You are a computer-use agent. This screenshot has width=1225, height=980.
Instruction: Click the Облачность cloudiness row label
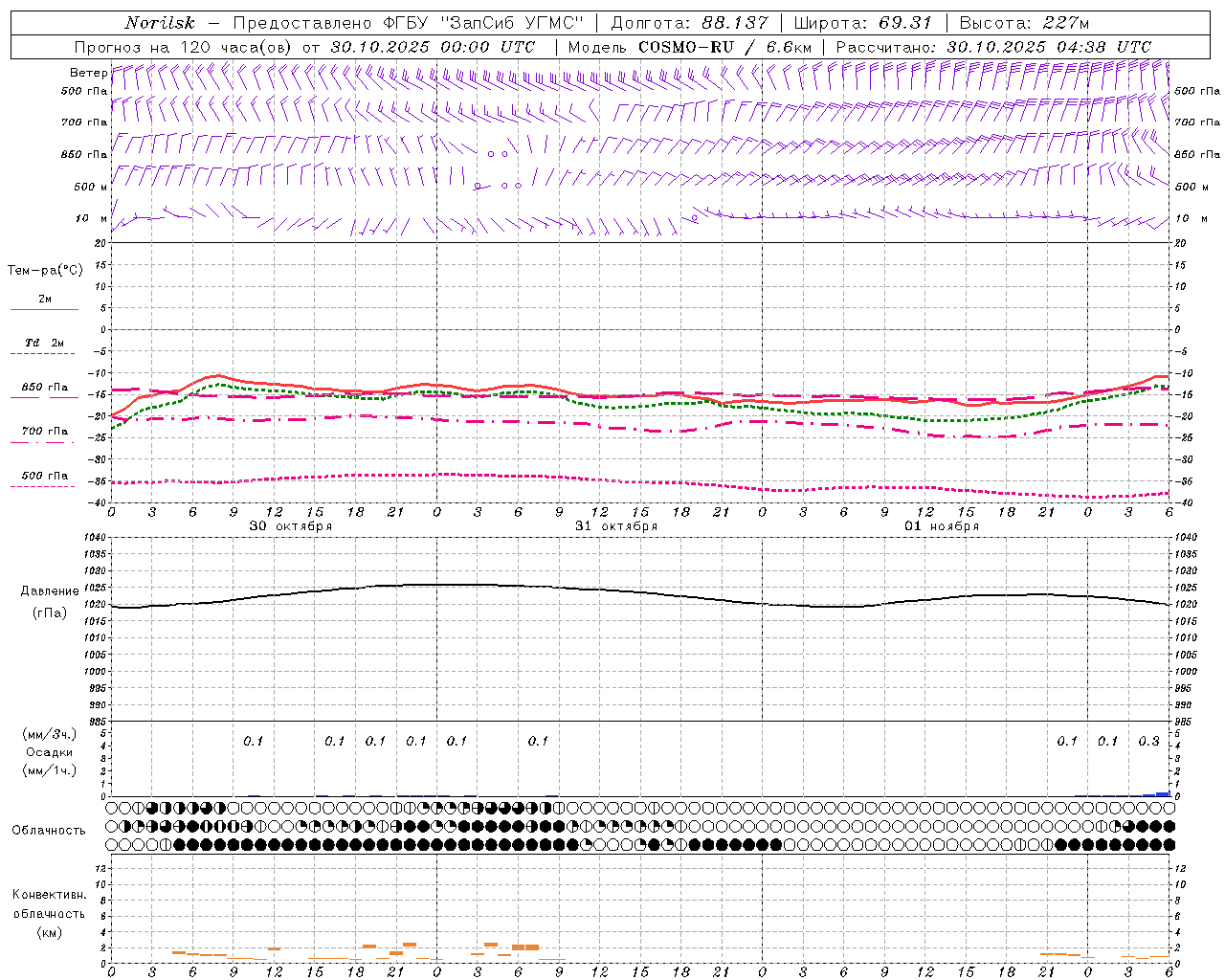(x=49, y=830)
